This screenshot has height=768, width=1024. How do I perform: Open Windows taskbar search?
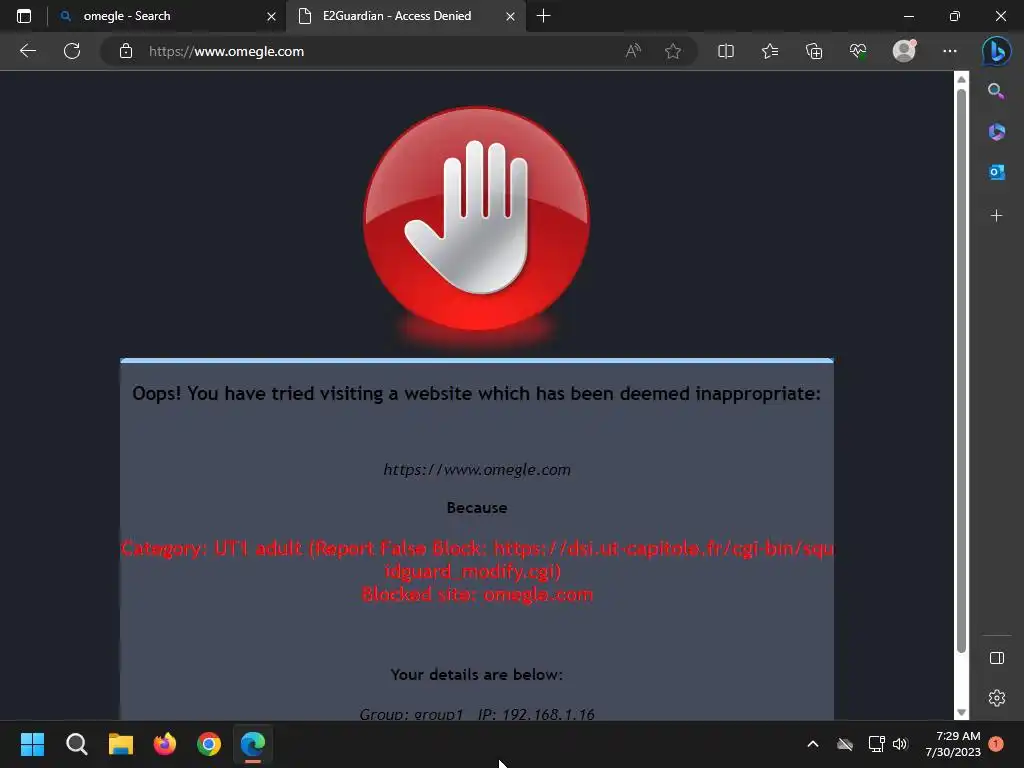pyautogui.click(x=76, y=744)
